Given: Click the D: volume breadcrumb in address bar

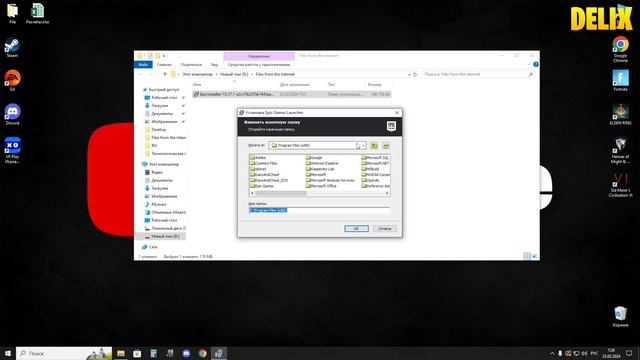Looking at the screenshot, I should coord(234,75).
